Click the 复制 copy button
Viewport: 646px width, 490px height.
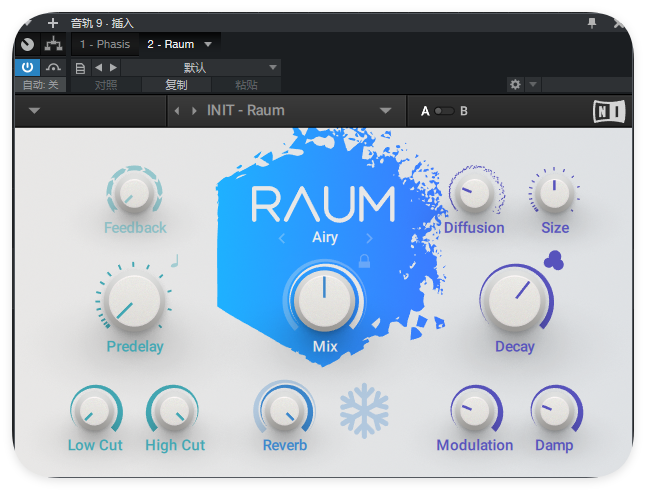coord(176,85)
